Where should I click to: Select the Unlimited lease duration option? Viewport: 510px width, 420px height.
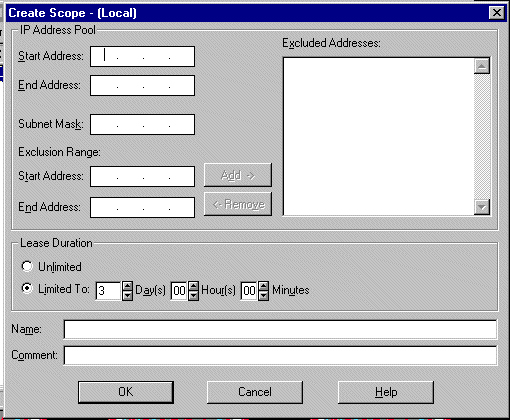click(x=27, y=266)
